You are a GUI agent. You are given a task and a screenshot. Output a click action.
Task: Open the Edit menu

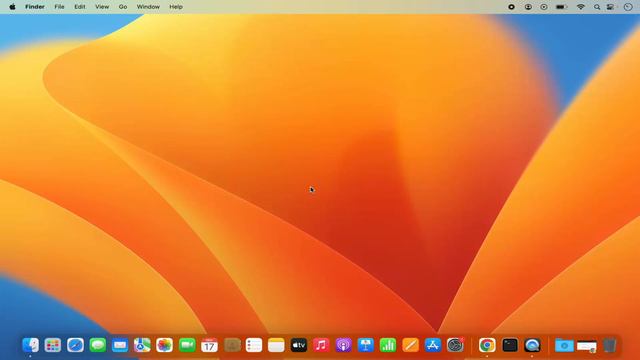[80, 7]
